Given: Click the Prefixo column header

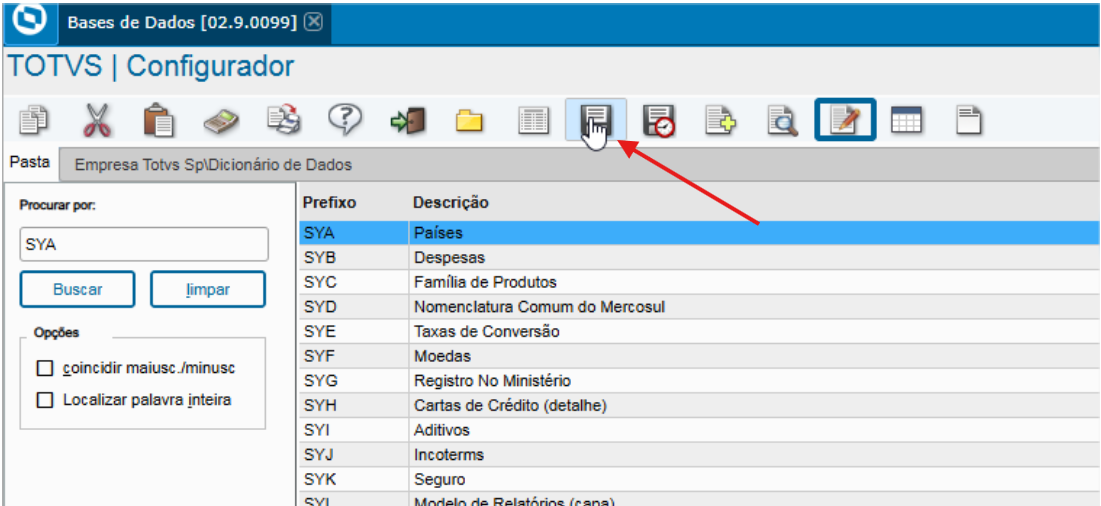Looking at the screenshot, I should pyautogui.click(x=329, y=203).
